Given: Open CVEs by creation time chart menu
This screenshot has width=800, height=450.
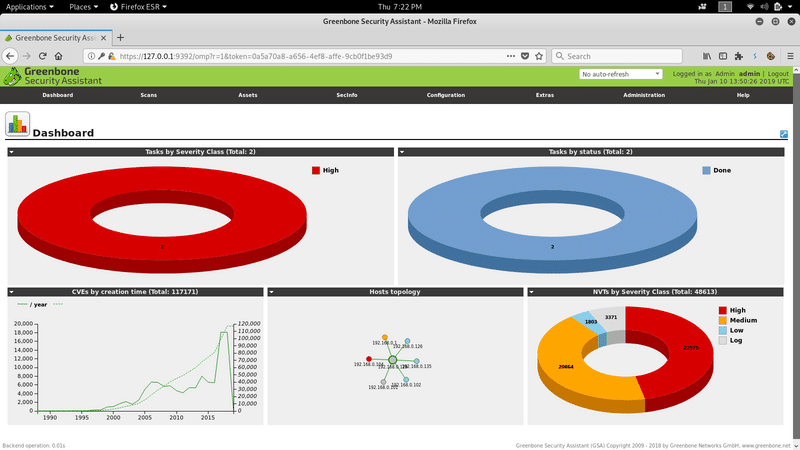Looking at the screenshot, I should pyautogui.click(x=12, y=292).
